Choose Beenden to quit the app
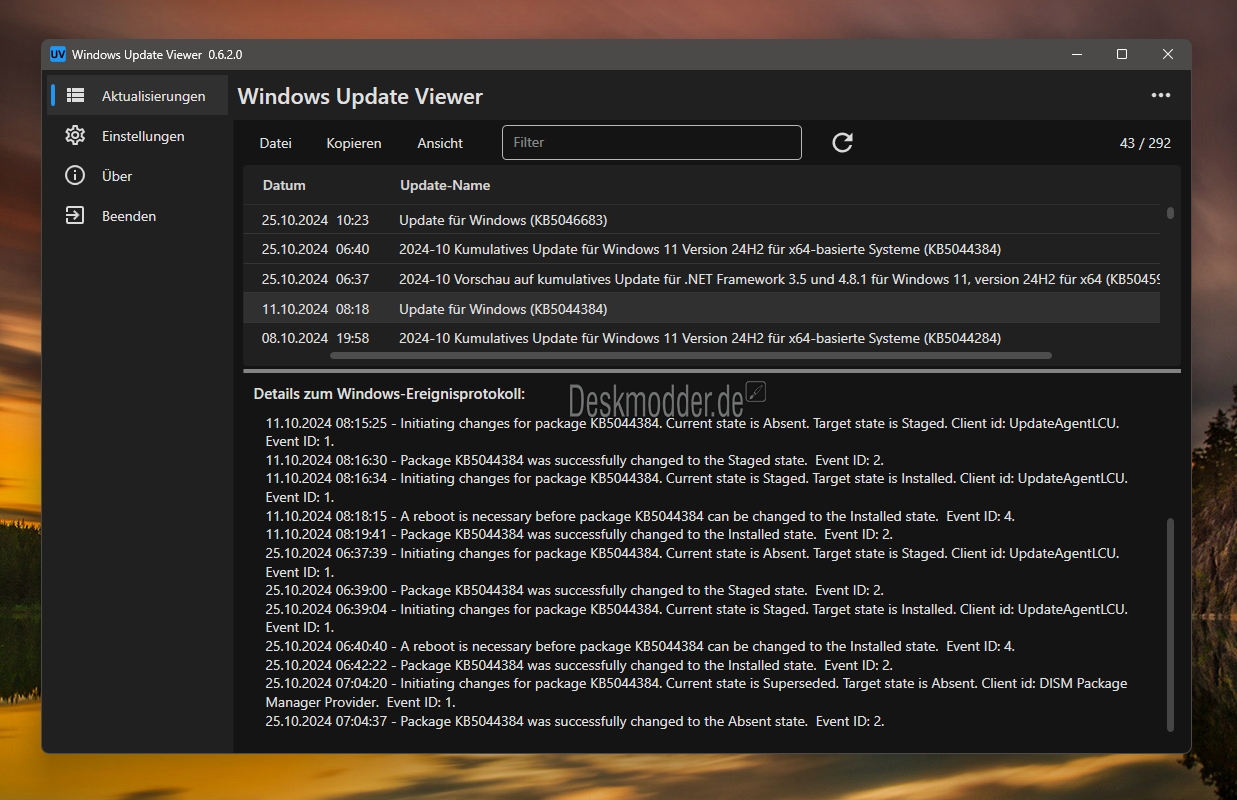Screen dimensions: 1237x800 138,216
